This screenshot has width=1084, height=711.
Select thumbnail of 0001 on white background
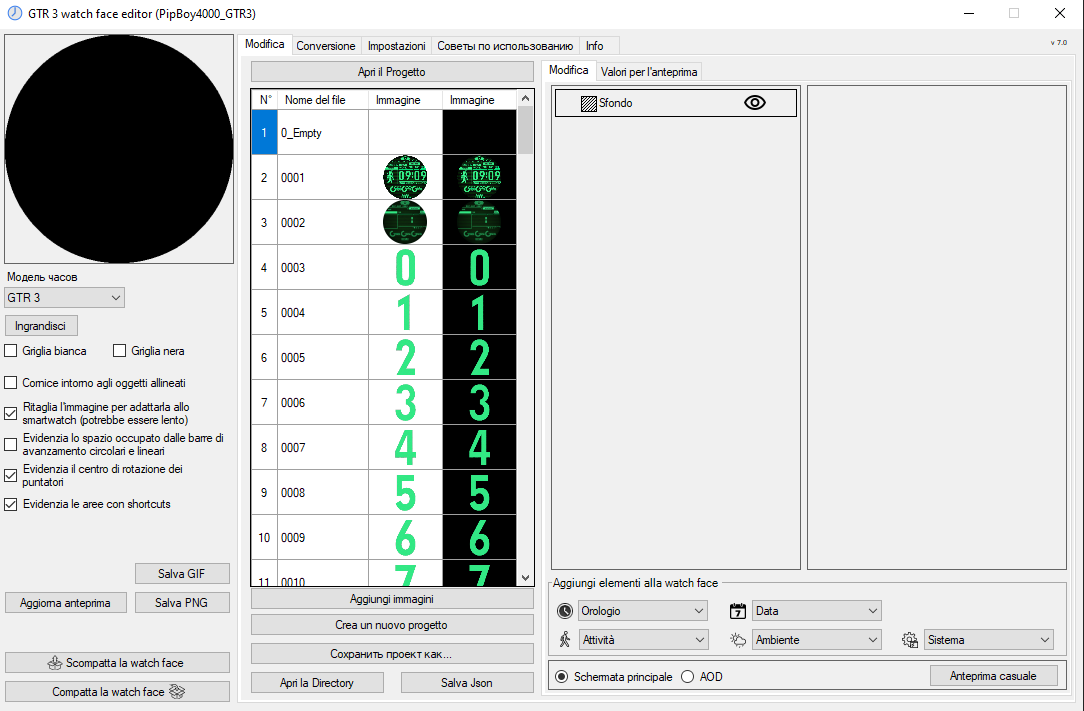tap(405, 177)
